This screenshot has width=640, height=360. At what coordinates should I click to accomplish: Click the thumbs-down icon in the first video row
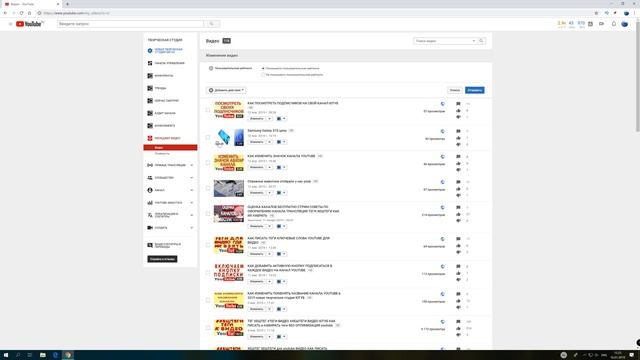458,117
